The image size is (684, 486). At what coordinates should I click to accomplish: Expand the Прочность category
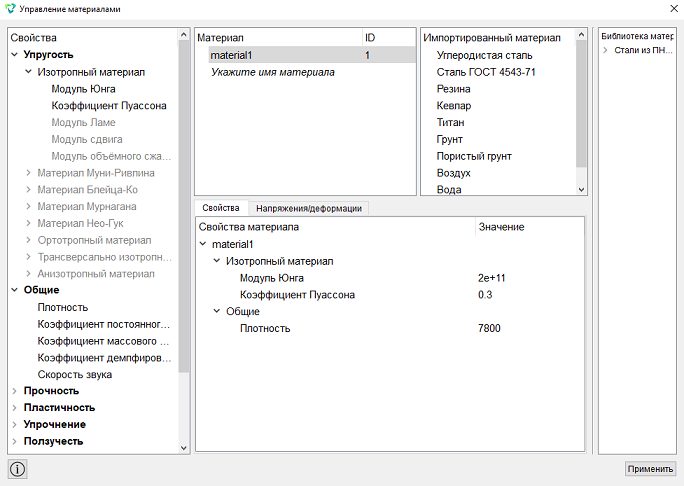[14, 391]
